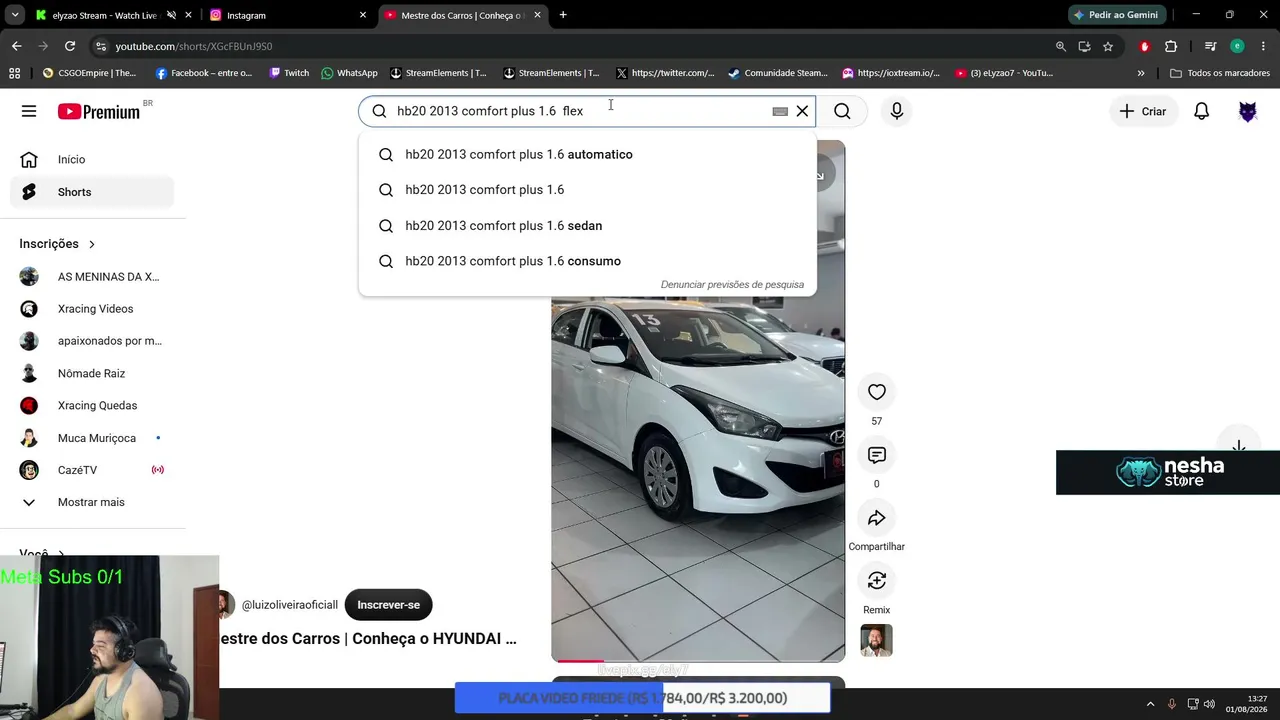Open the YouTube account avatar menu

pos(1248,111)
